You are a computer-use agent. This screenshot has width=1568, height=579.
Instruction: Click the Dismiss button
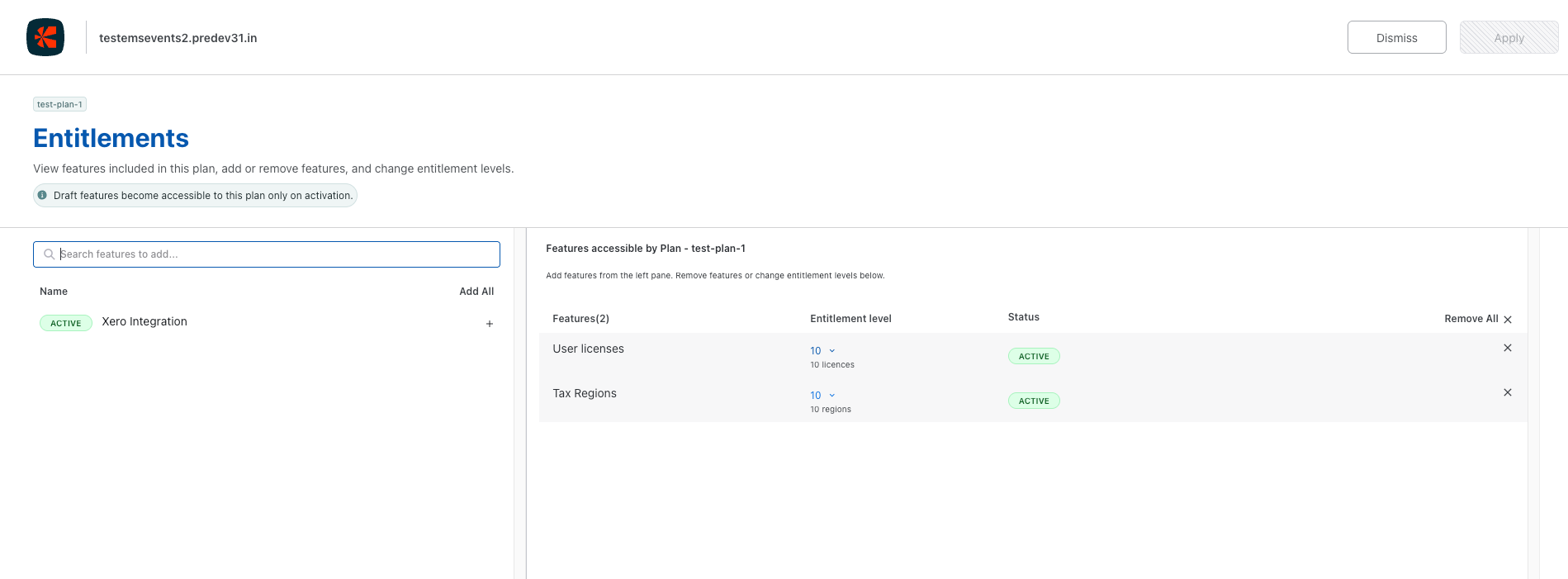[x=1396, y=37]
